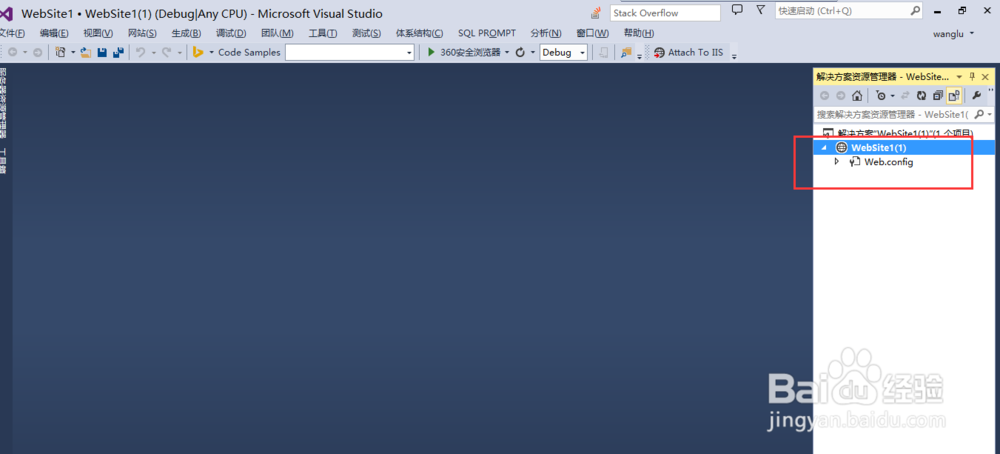Click the Find in Files folder icon

(626, 52)
